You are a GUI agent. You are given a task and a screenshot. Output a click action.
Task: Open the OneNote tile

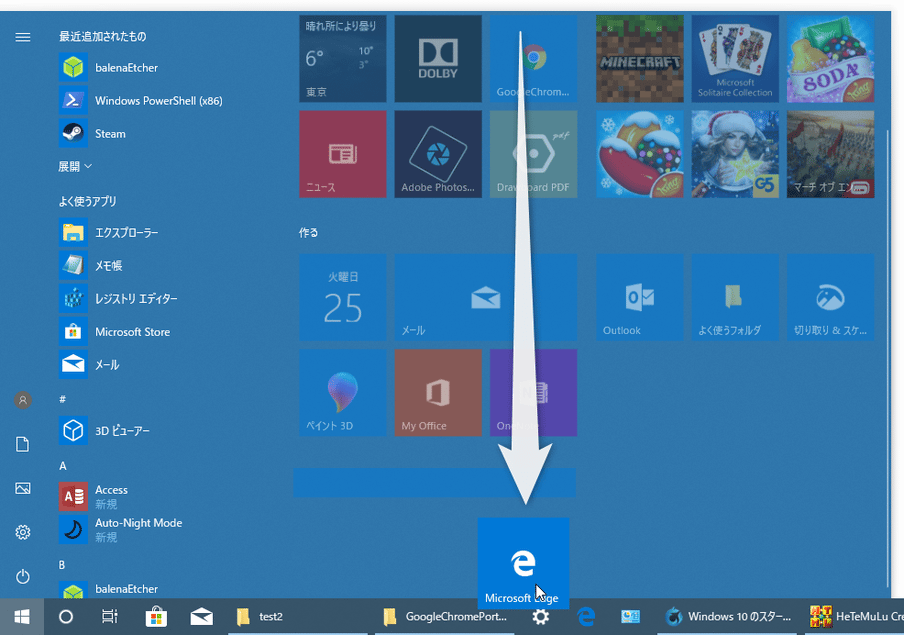click(533, 392)
